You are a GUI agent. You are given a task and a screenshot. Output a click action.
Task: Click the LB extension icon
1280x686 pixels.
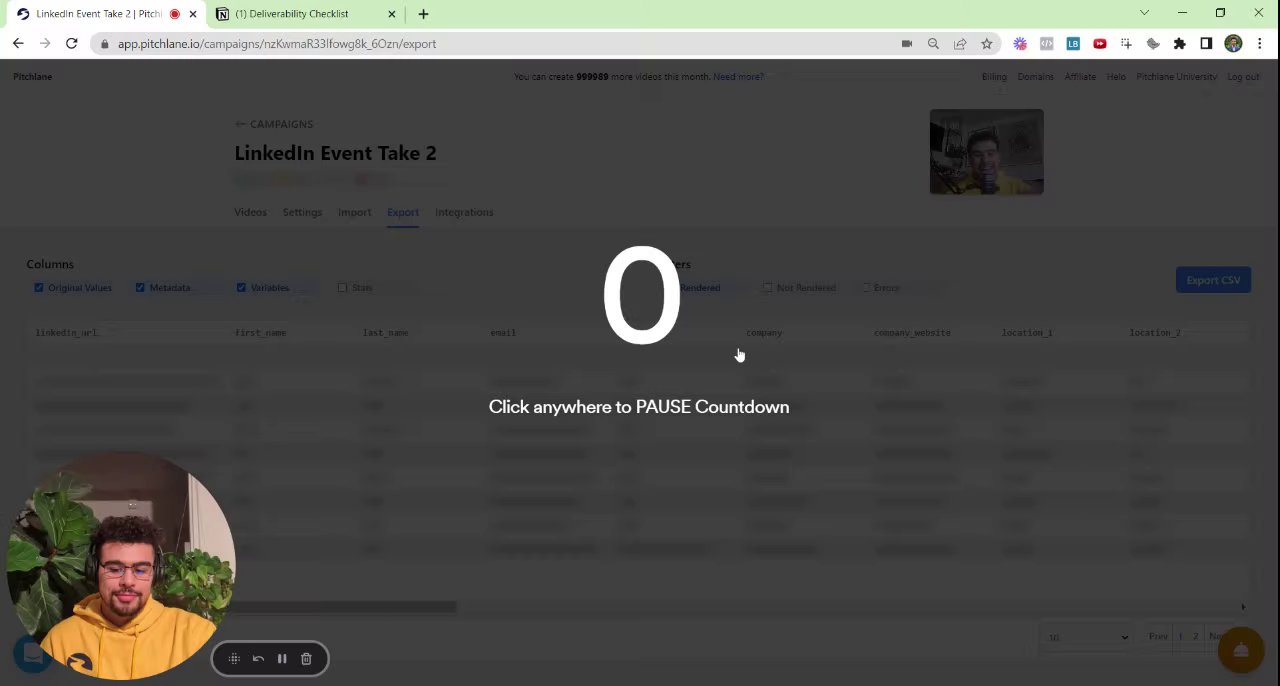tap(1073, 44)
